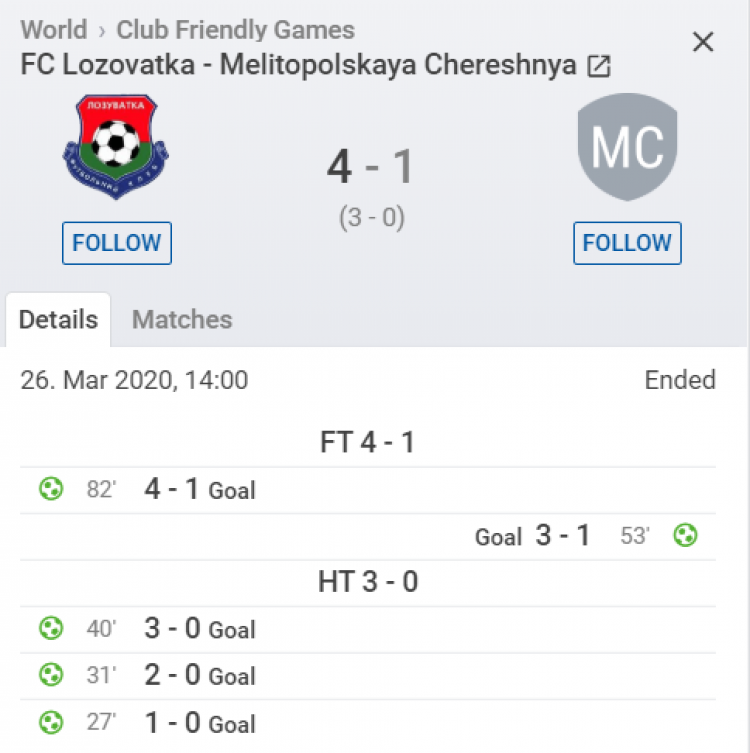This screenshot has width=750, height=753.
Task: Click the FC Lozovatka team crest
Action: (x=116, y=147)
